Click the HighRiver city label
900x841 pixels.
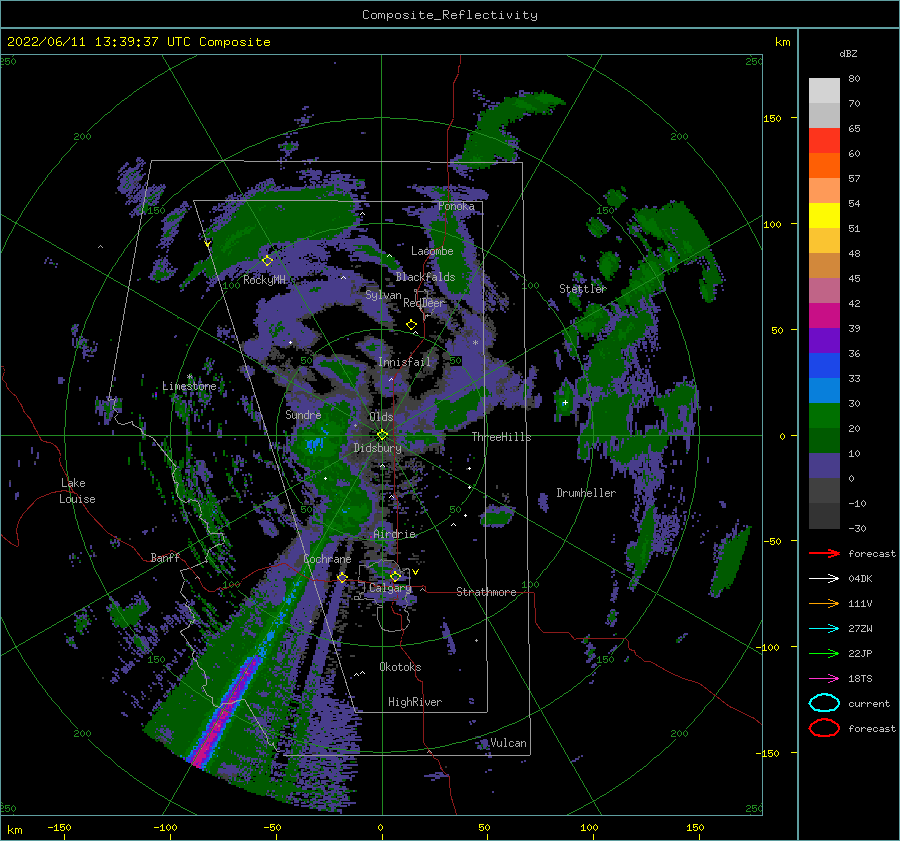tap(415, 702)
